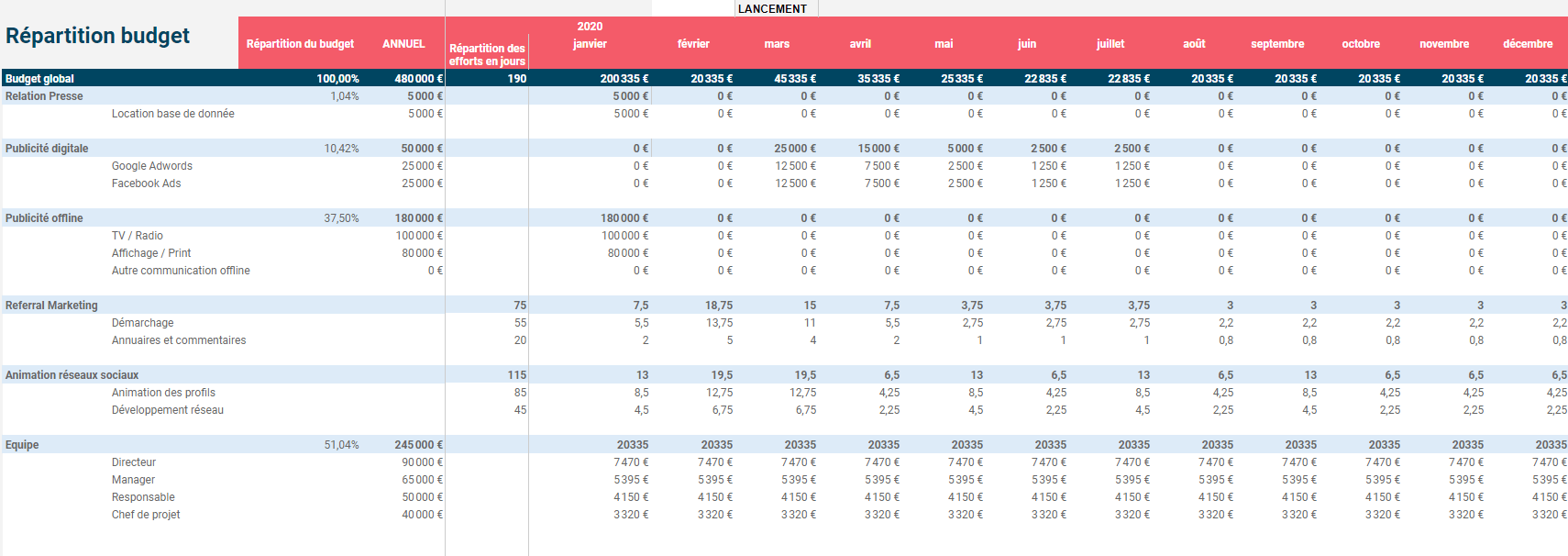Click the 51,04% Equipe percentage cell
Image resolution: width=1568 pixels, height=556 pixels.
pos(341,445)
